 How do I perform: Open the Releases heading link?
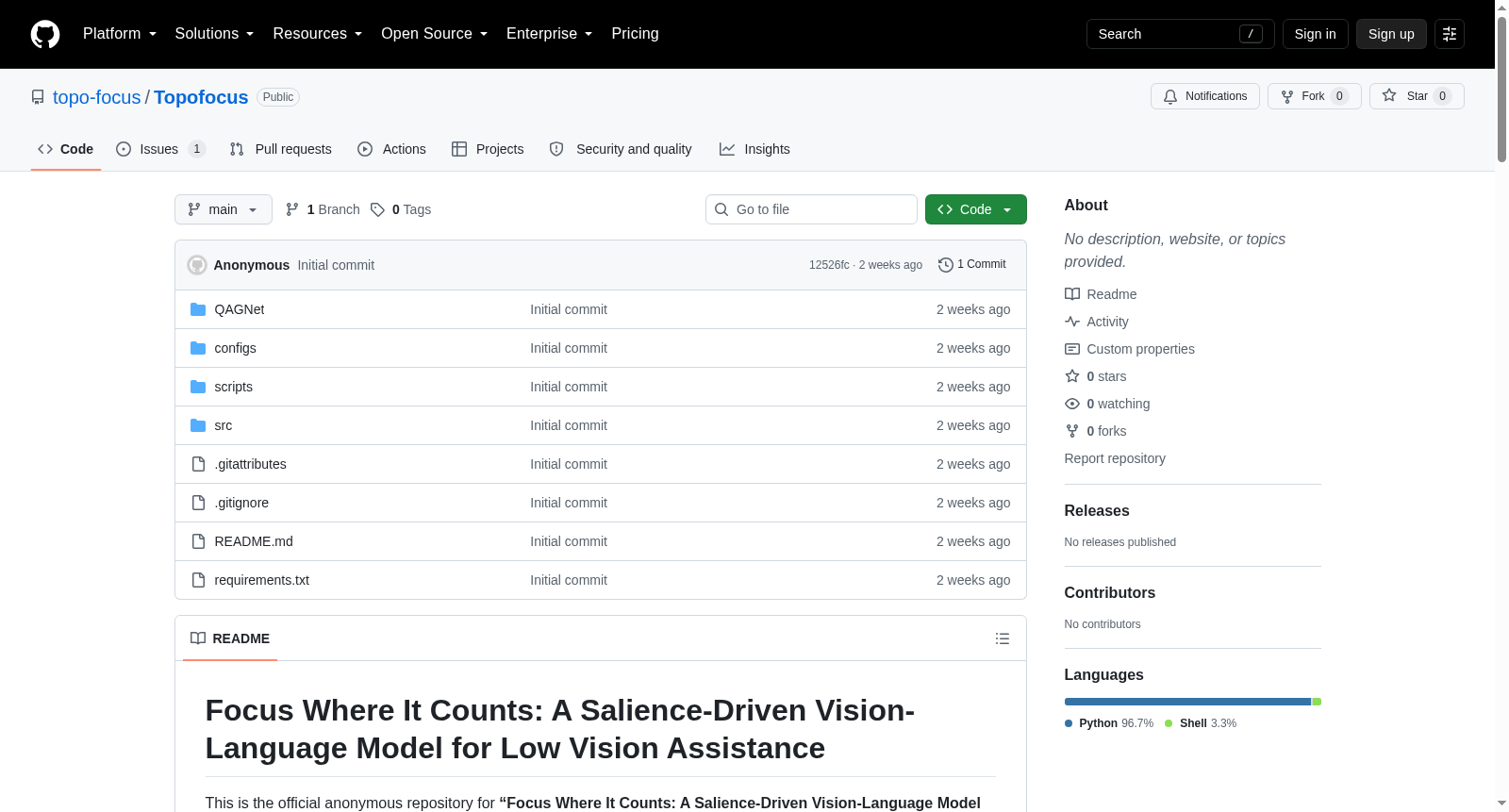click(x=1097, y=510)
